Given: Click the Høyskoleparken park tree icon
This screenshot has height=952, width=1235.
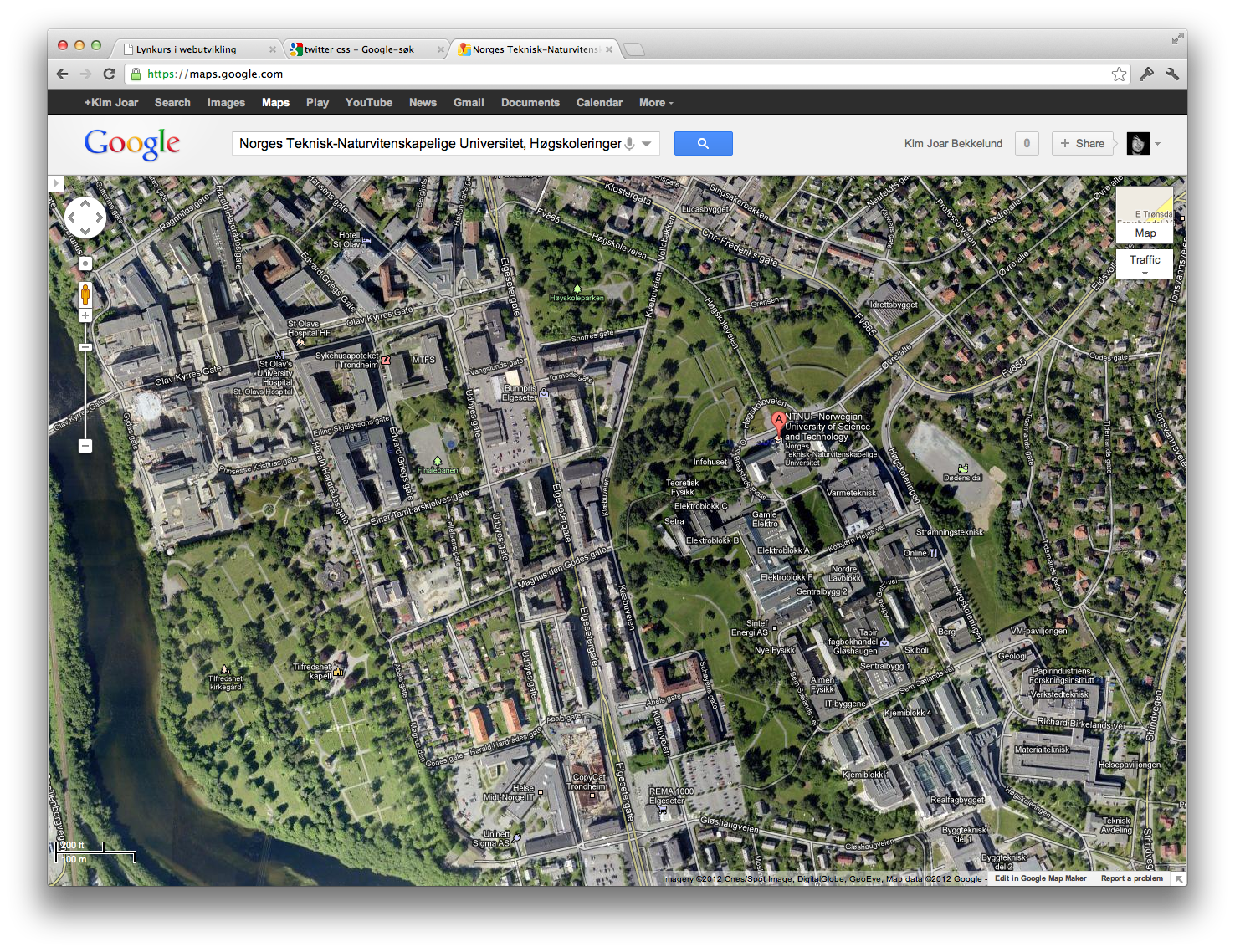Looking at the screenshot, I should (577, 289).
